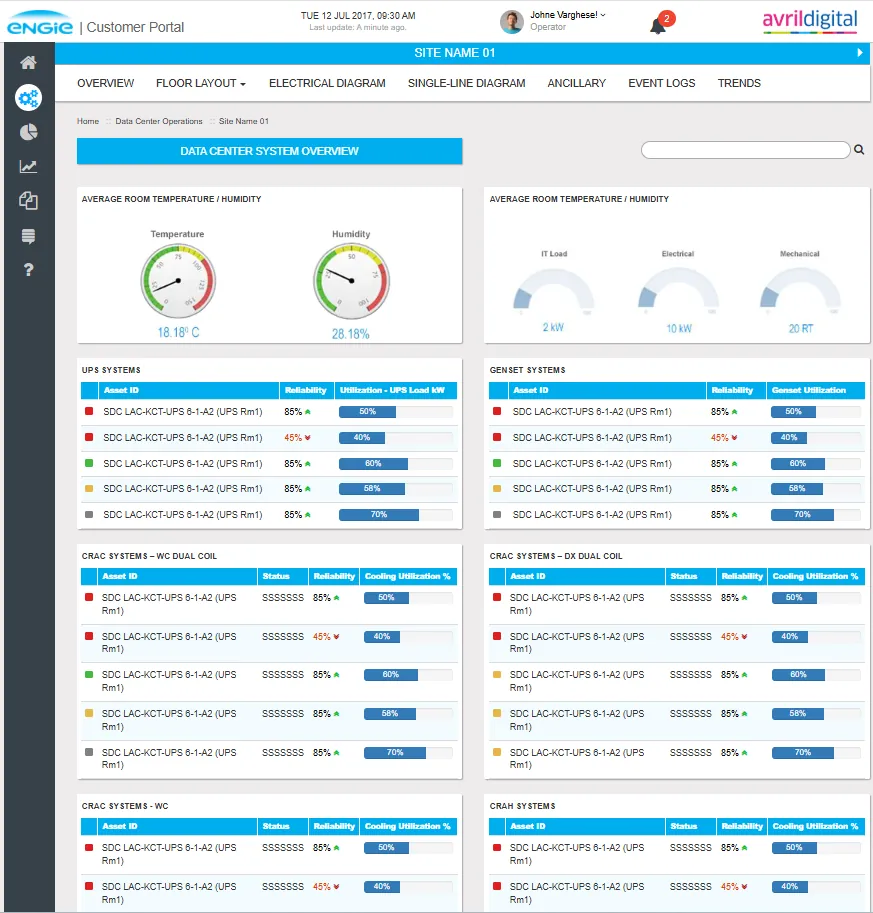This screenshot has width=873, height=913.
Task: Switch to the Overview tab
Action: (x=105, y=83)
